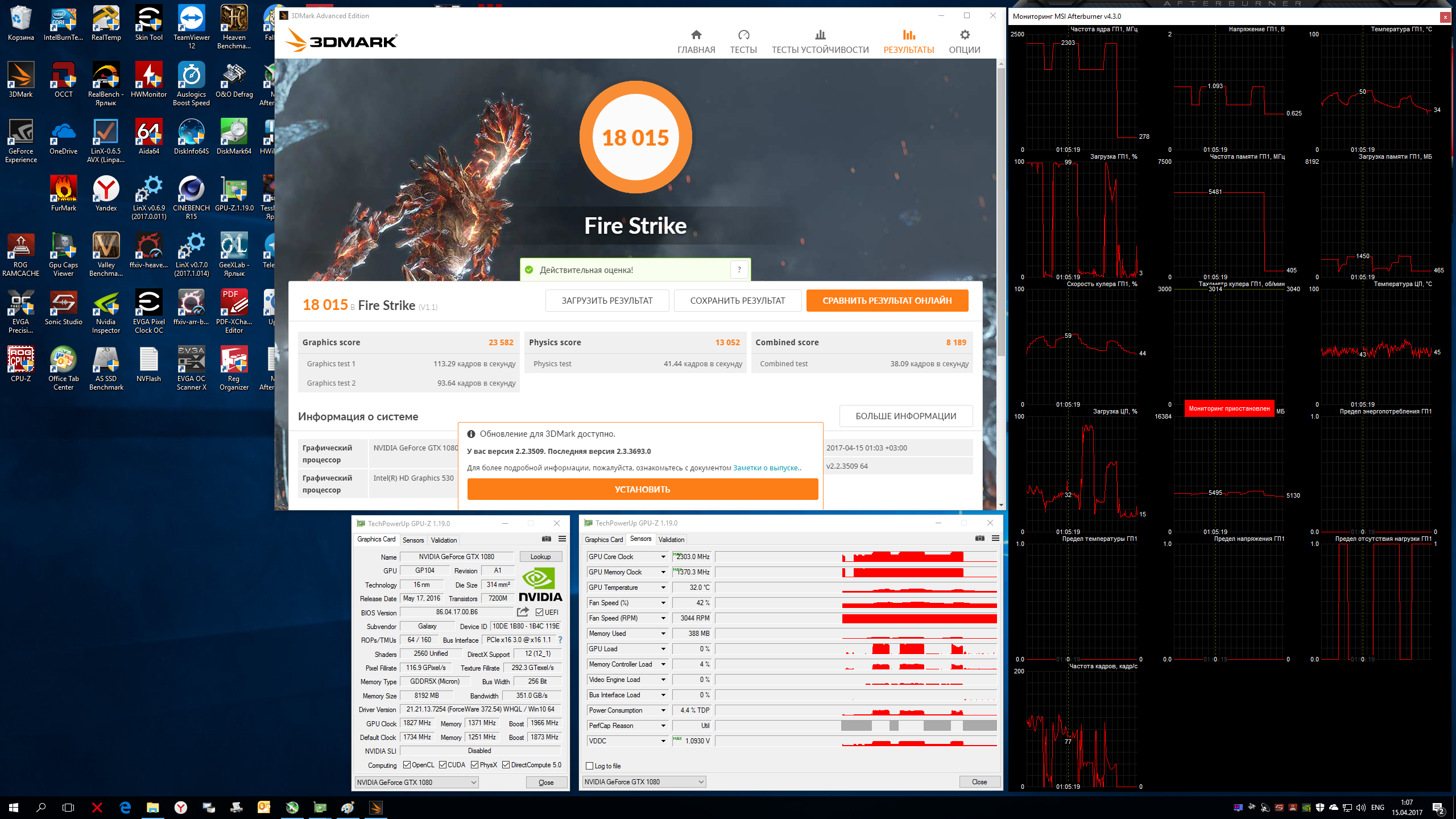1456x819 pixels.
Task: Open the FurMark desktop icon
Action: pyautogui.click(x=64, y=189)
